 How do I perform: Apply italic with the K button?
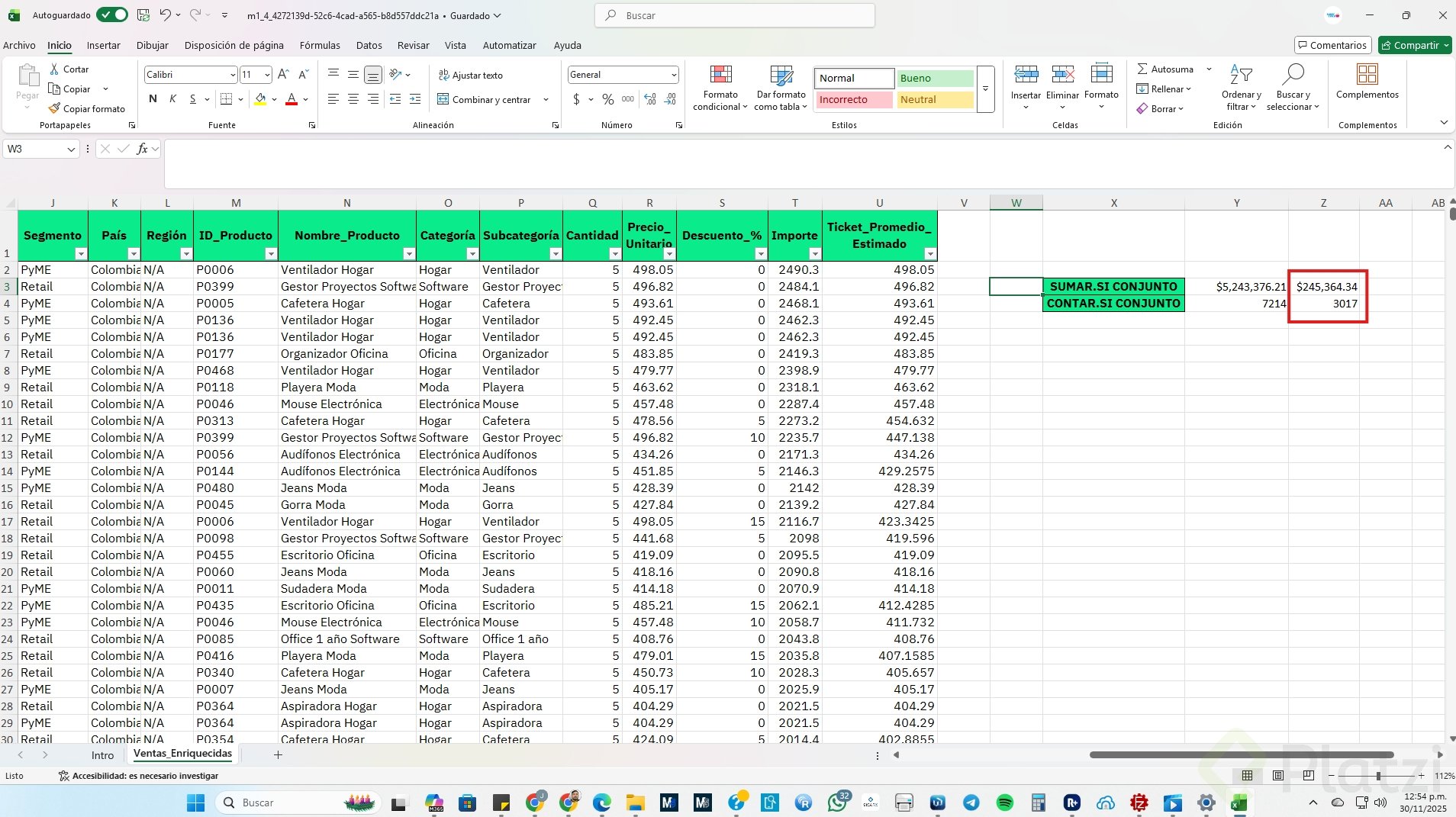(x=172, y=99)
